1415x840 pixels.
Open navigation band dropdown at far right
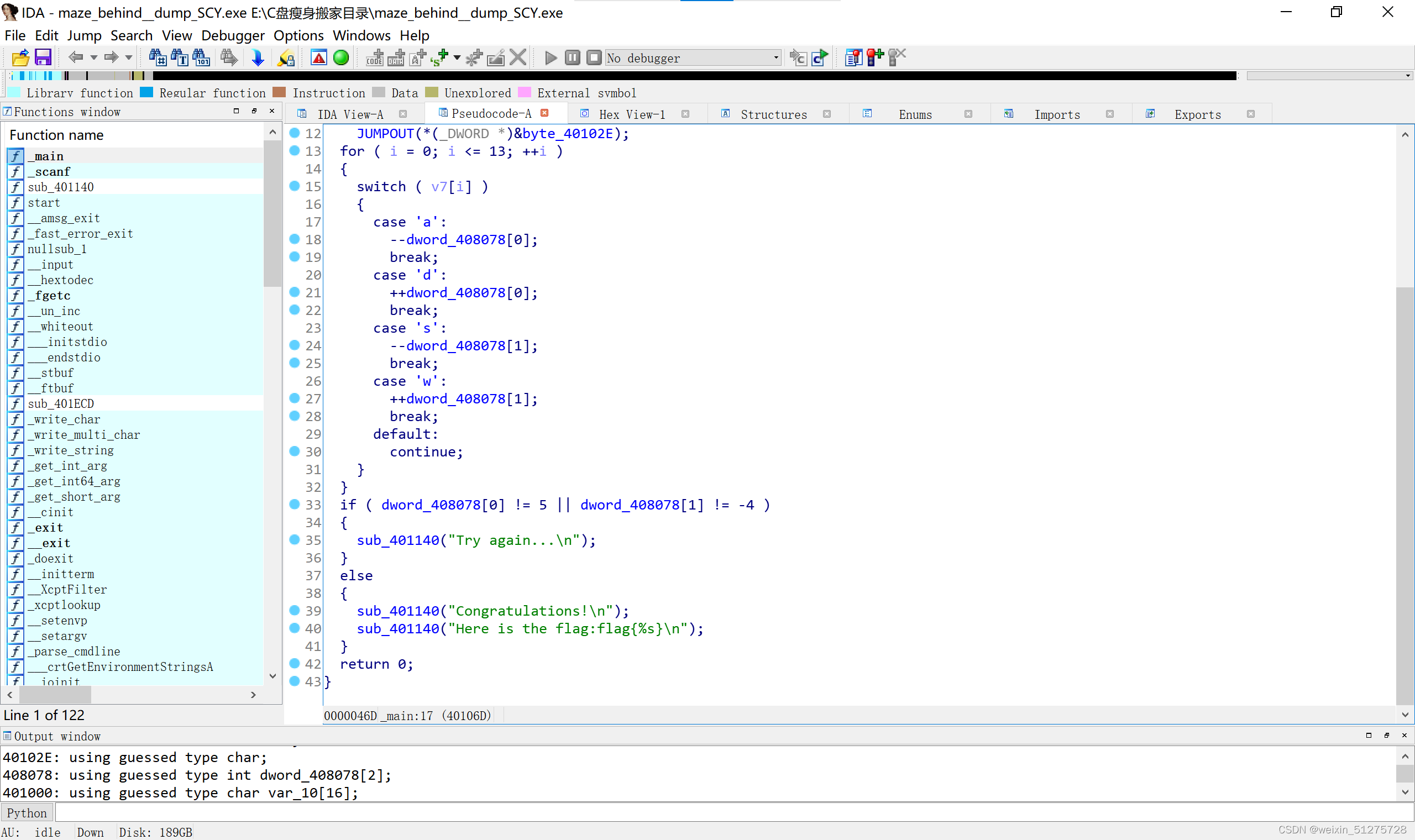(x=1408, y=75)
